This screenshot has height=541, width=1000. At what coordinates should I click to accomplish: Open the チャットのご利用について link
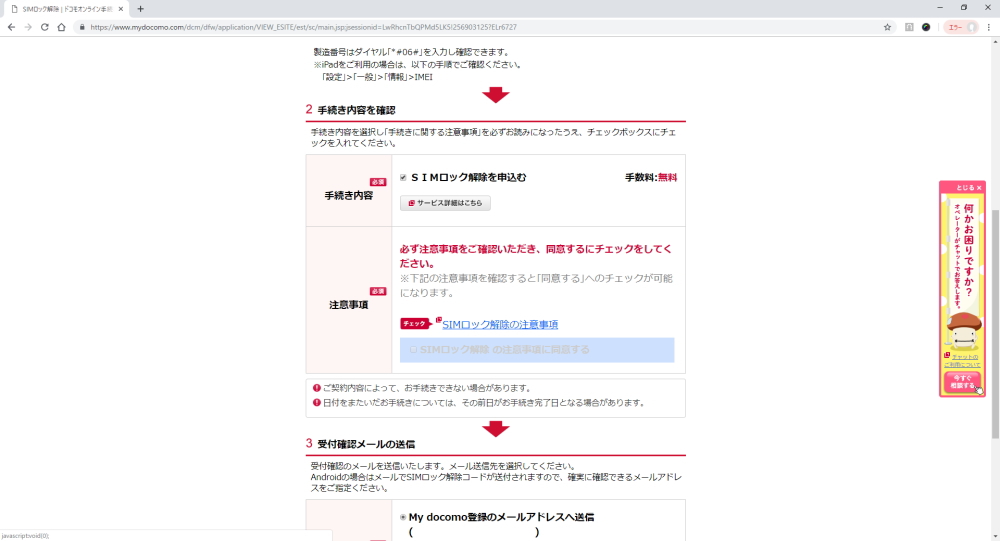click(964, 360)
